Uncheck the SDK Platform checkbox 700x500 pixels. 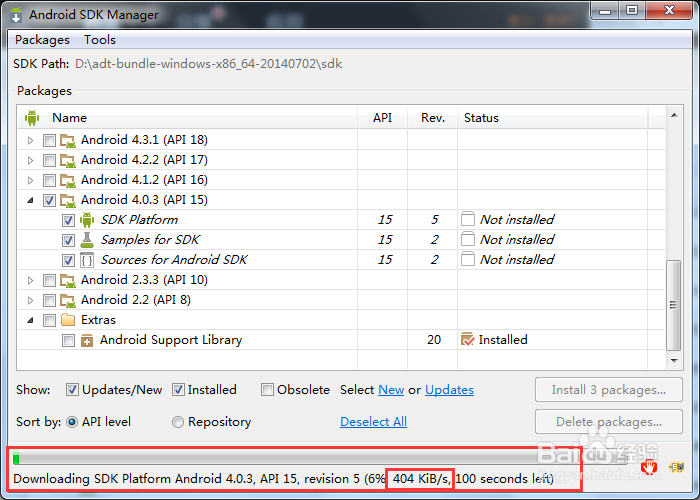(68, 221)
